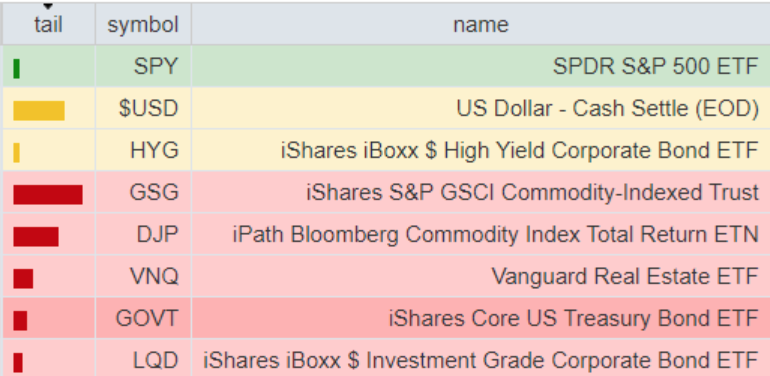
Task: Click iPath Bloomberg Commodity Index Total Return ETN
Action: (495, 235)
